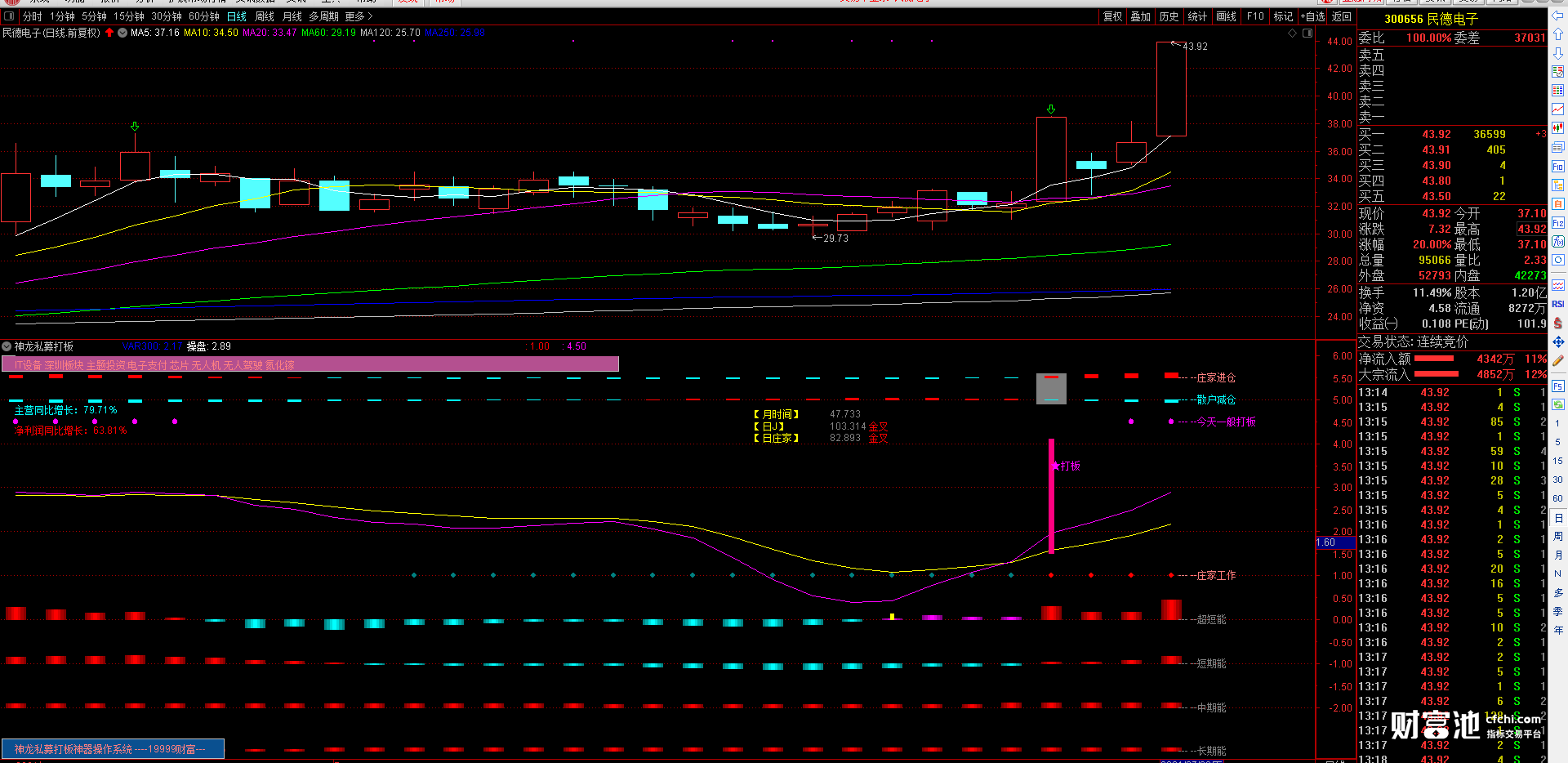Click the orange document icon in sidebar
Viewport: 1568px width, 763px height.
pyautogui.click(x=1557, y=204)
